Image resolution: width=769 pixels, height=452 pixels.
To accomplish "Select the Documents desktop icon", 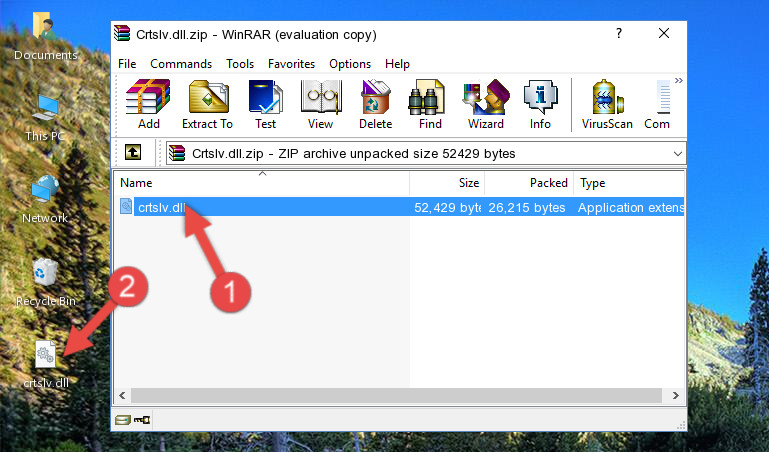I will click(x=46, y=36).
